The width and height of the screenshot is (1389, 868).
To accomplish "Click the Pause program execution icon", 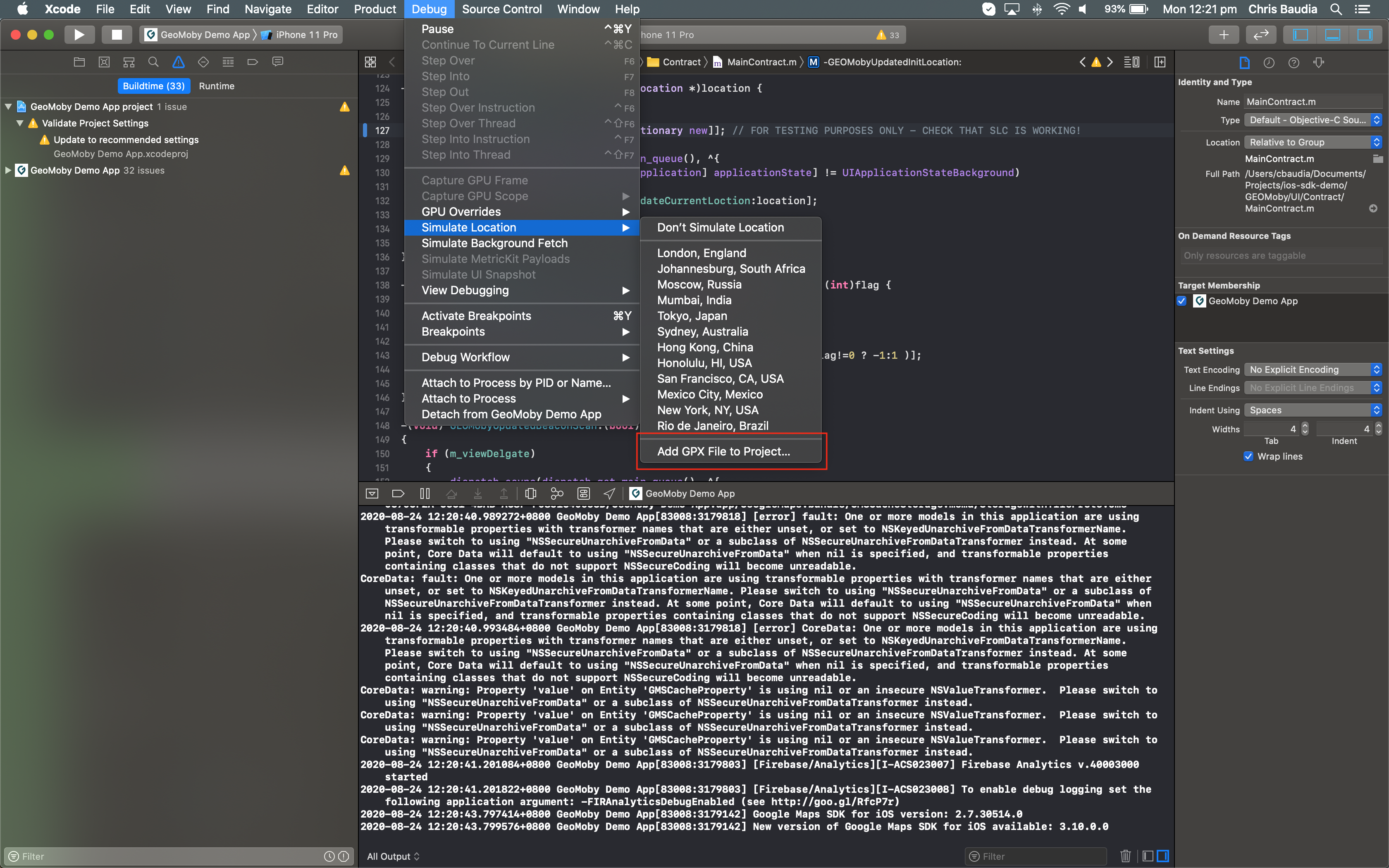I will click(x=425, y=493).
